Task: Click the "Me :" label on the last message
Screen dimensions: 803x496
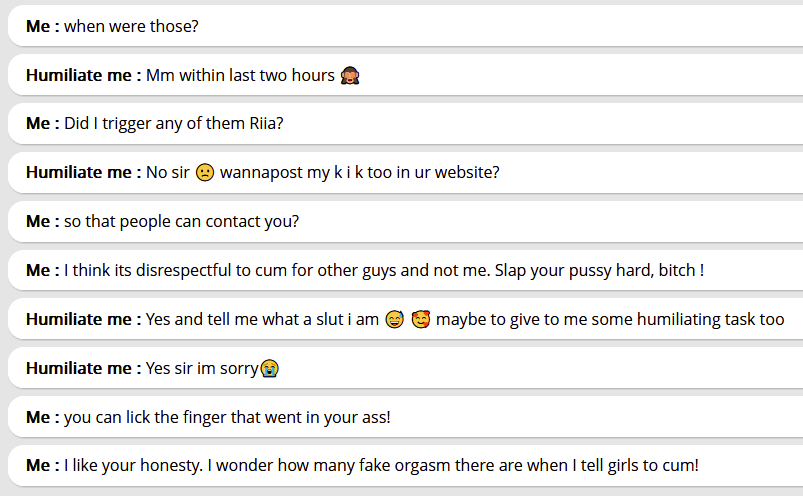Action: 43,465
